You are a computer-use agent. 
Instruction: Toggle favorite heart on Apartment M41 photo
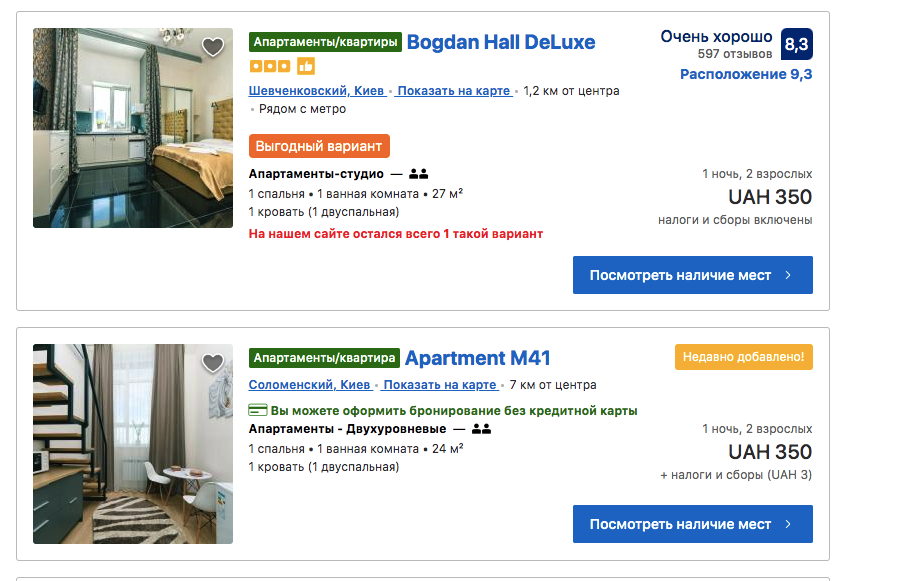click(212, 363)
